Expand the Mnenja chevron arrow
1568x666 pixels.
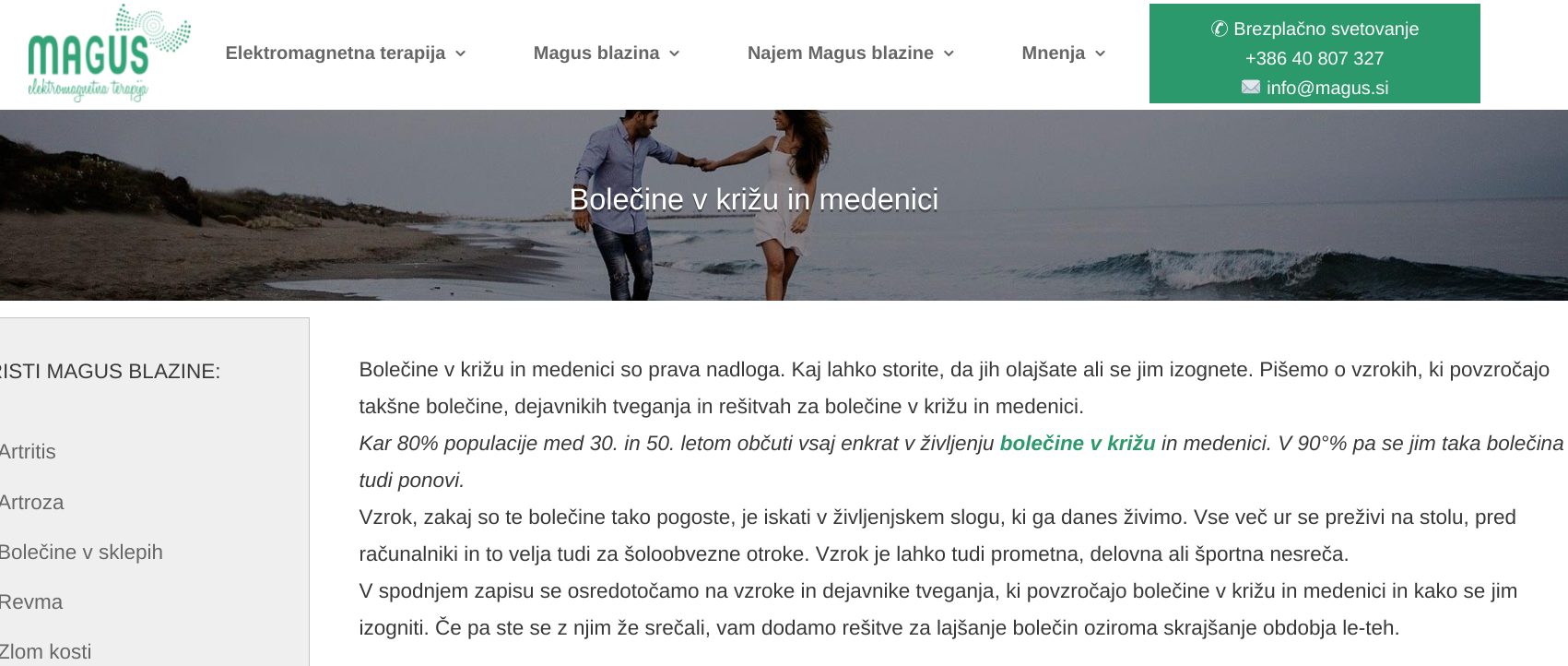pos(1100,54)
